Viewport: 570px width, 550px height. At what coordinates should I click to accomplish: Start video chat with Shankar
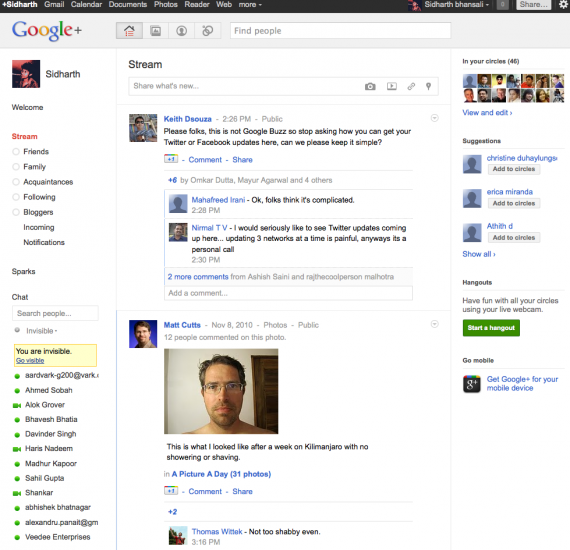click(x=17, y=493)
